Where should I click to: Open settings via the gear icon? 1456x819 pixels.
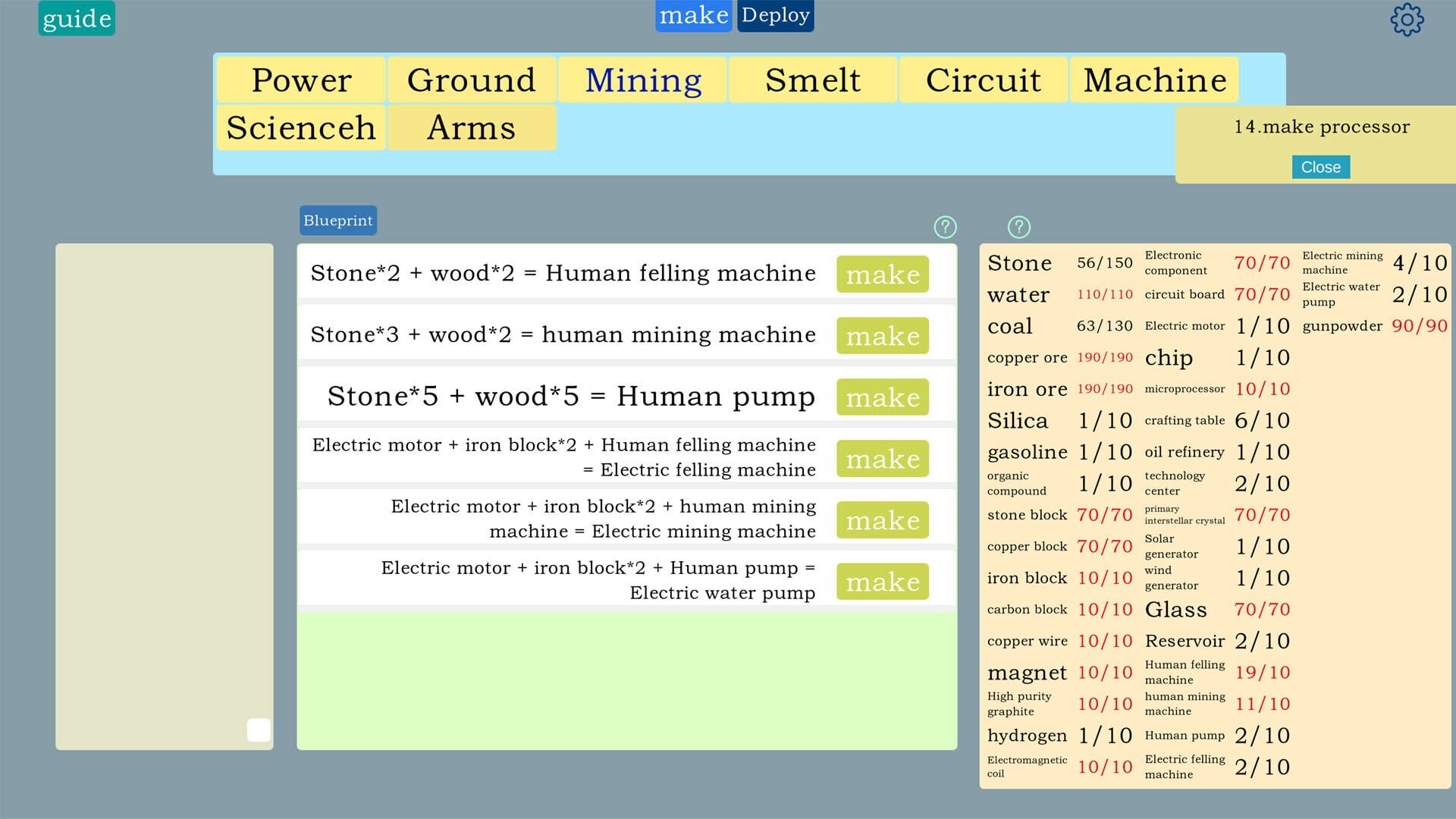point(1407,20)
